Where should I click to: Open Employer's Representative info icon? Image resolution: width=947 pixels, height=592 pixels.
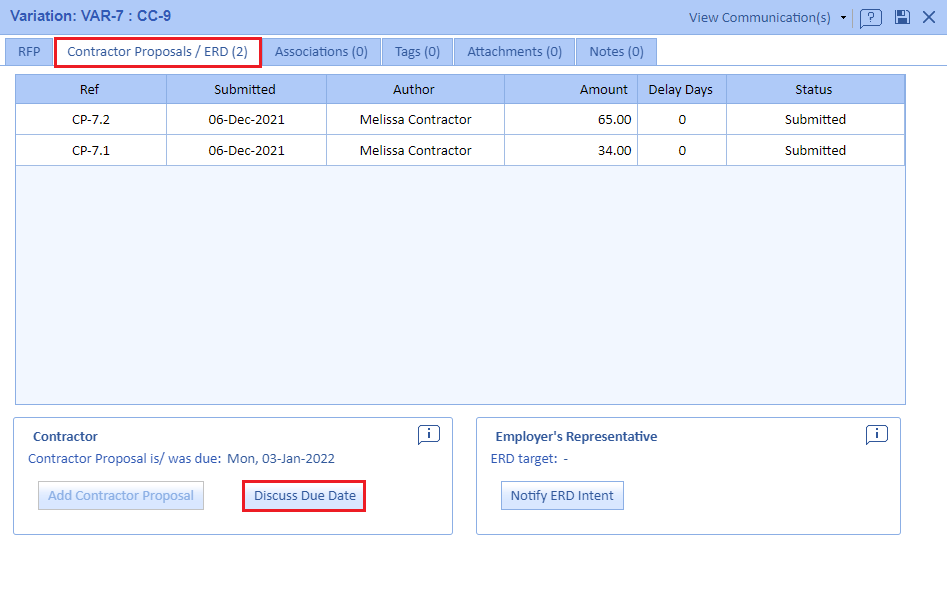(x=876, y=434)
